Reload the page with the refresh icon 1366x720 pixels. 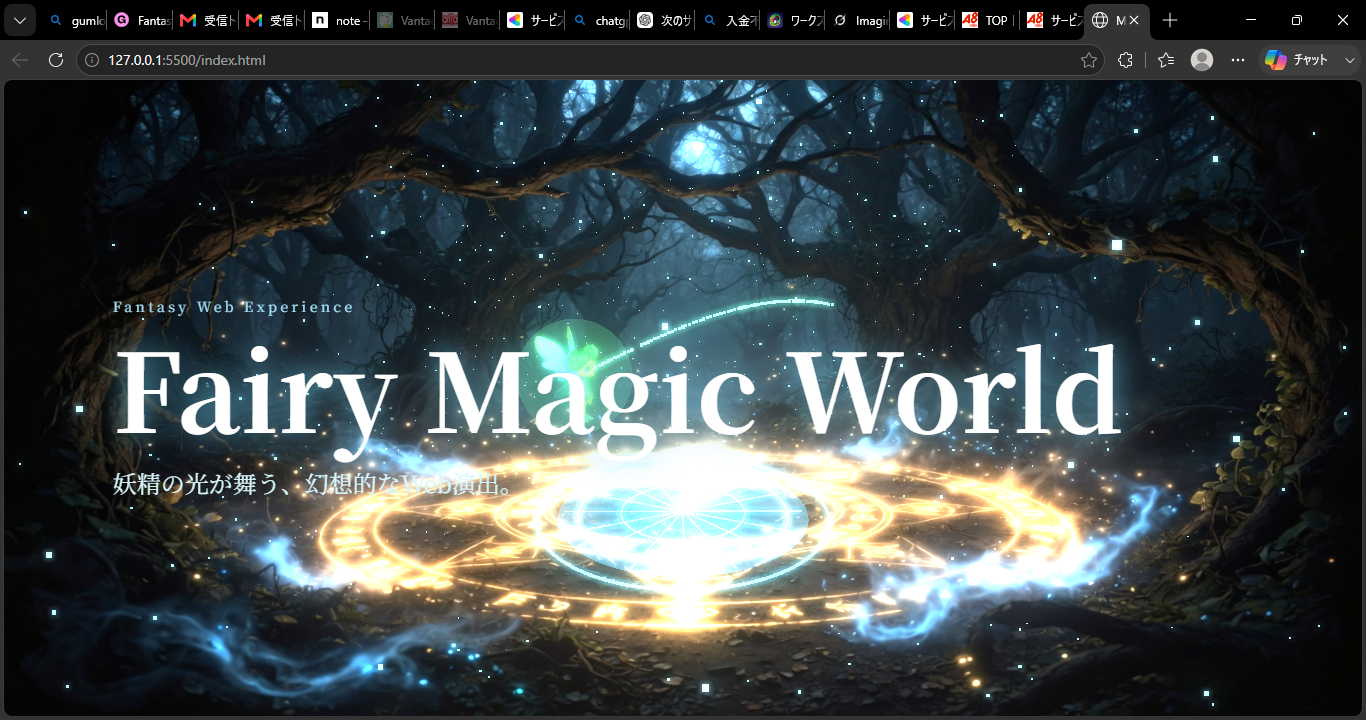point(56,60)
